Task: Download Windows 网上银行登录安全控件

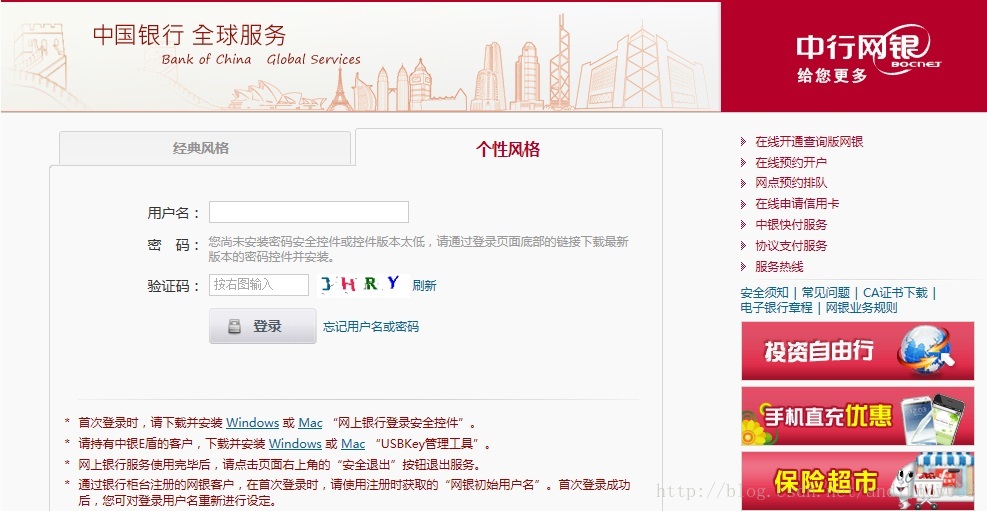Action: tap(252, 423)
